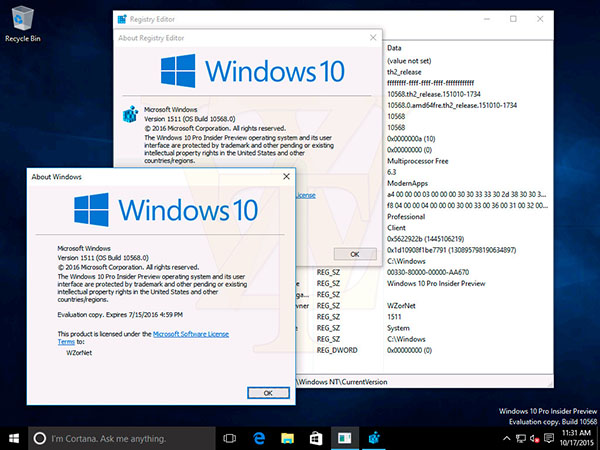
Task: Click the Data column header
Action: point(394,47)
